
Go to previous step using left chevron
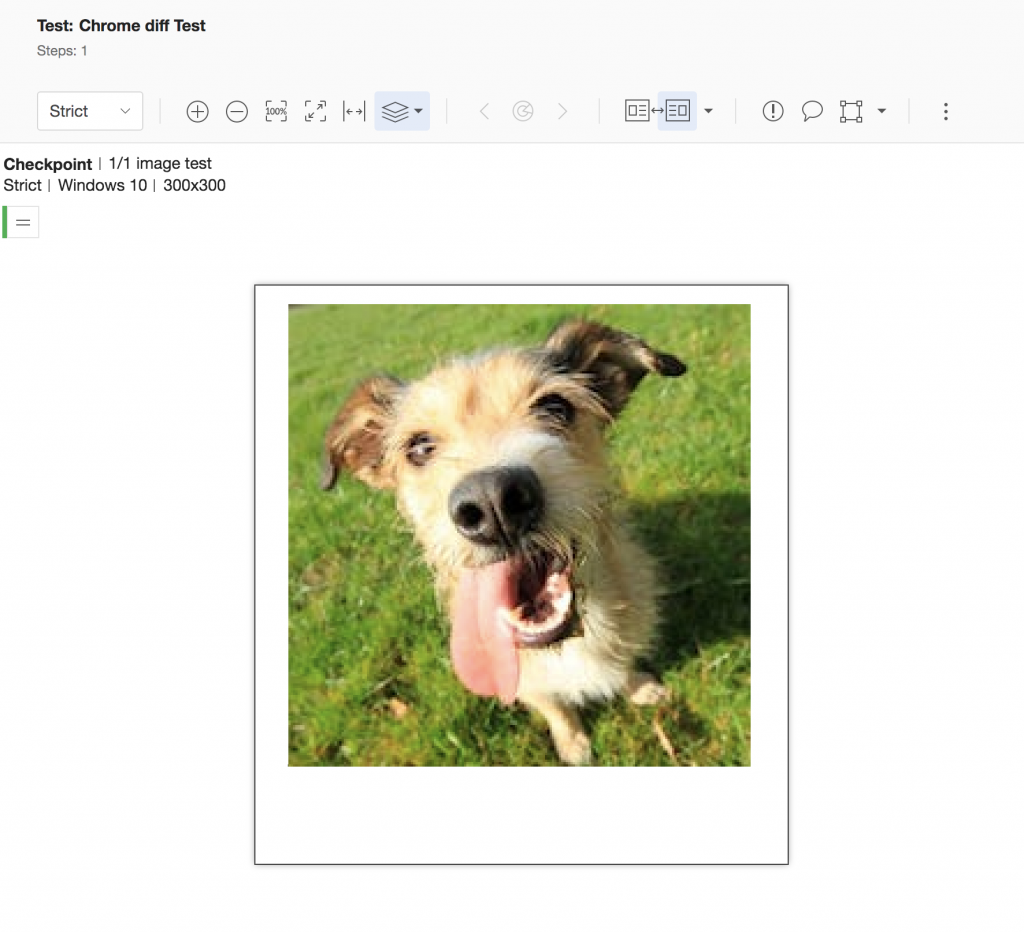coord(484,111)
